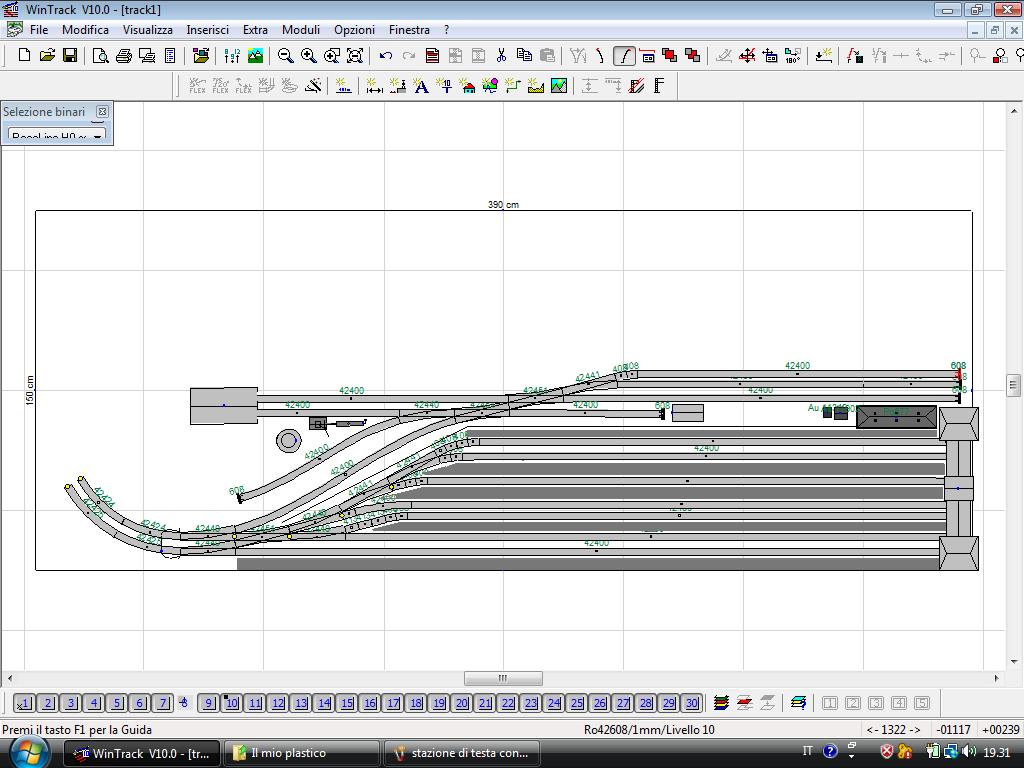Select the highlighted curve track tool
The height and width of the screenshot is (768, 1024).
point(624,56)
